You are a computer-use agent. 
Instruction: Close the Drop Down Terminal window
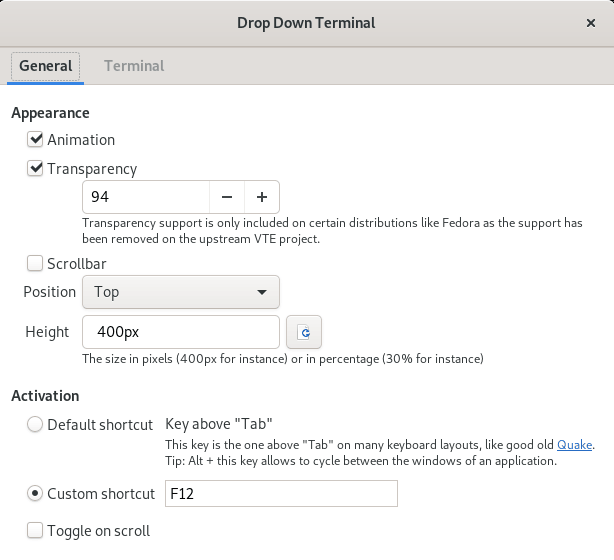590,22
